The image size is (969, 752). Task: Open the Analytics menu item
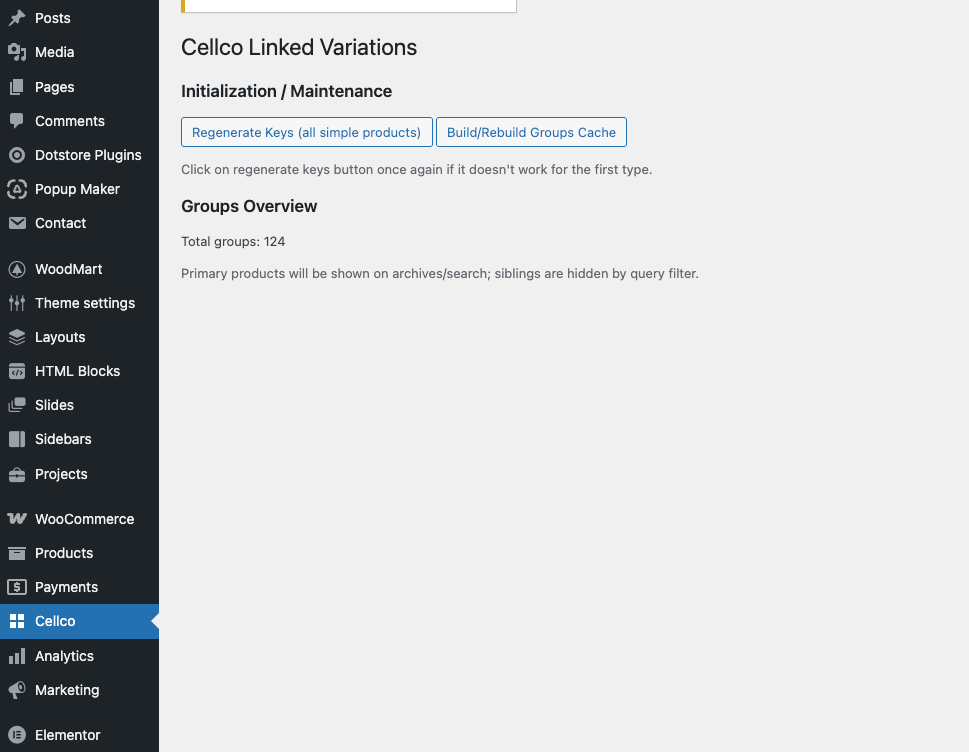coord(80,656)
